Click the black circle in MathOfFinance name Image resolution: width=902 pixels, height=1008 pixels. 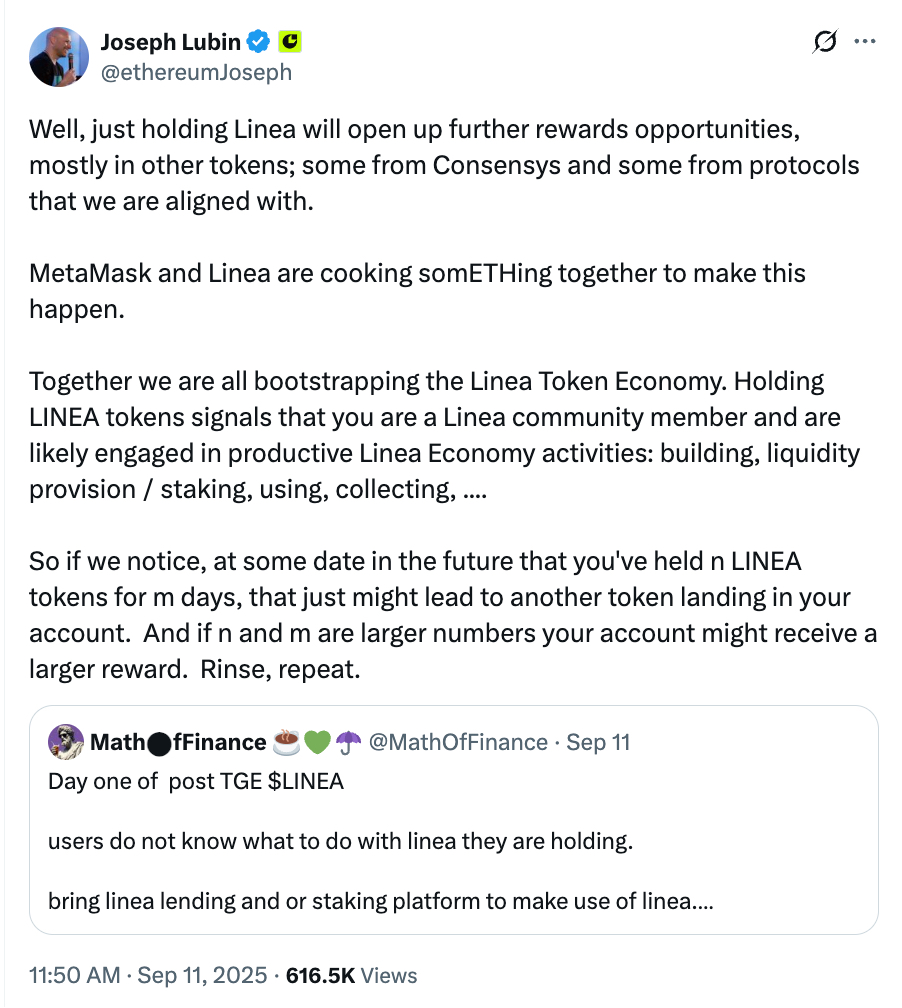[159, 744]
